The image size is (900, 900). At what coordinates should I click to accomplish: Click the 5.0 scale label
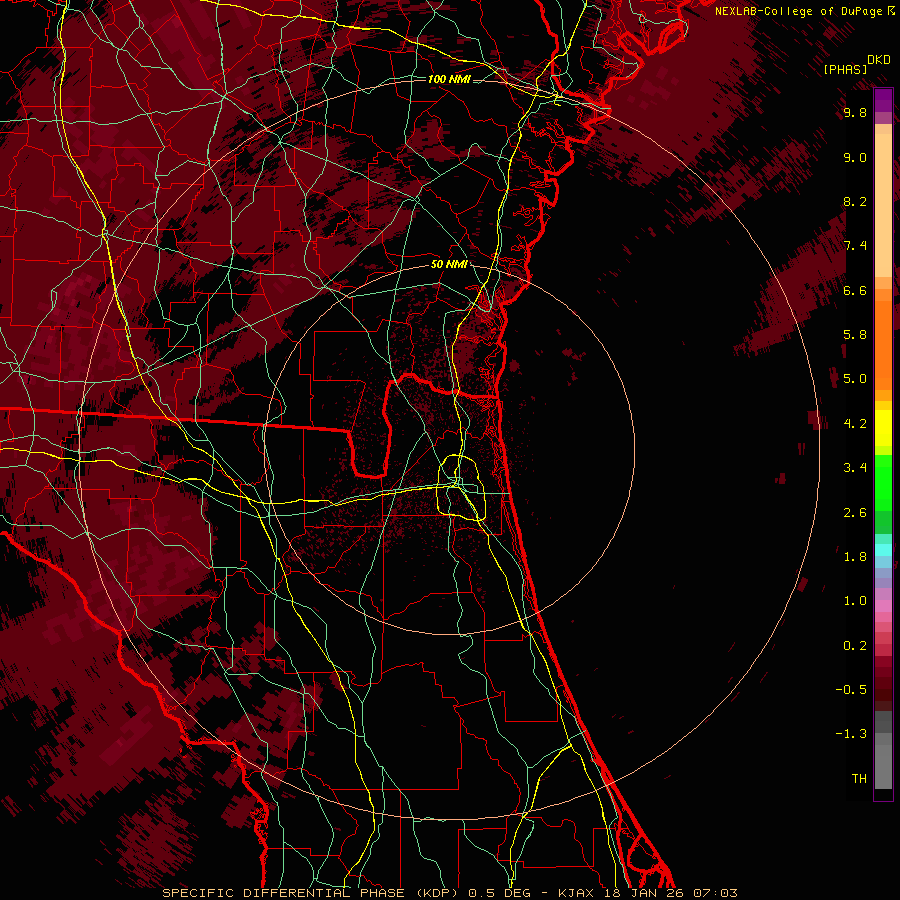(855, 379)
